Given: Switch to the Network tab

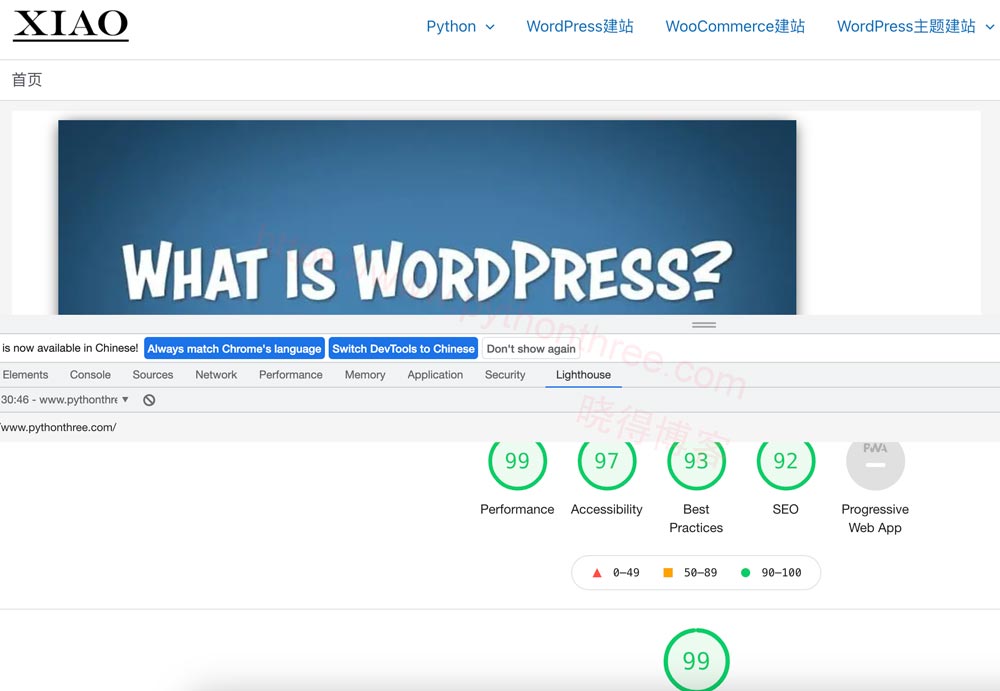Looking at the screenshot, I should 216,375.
